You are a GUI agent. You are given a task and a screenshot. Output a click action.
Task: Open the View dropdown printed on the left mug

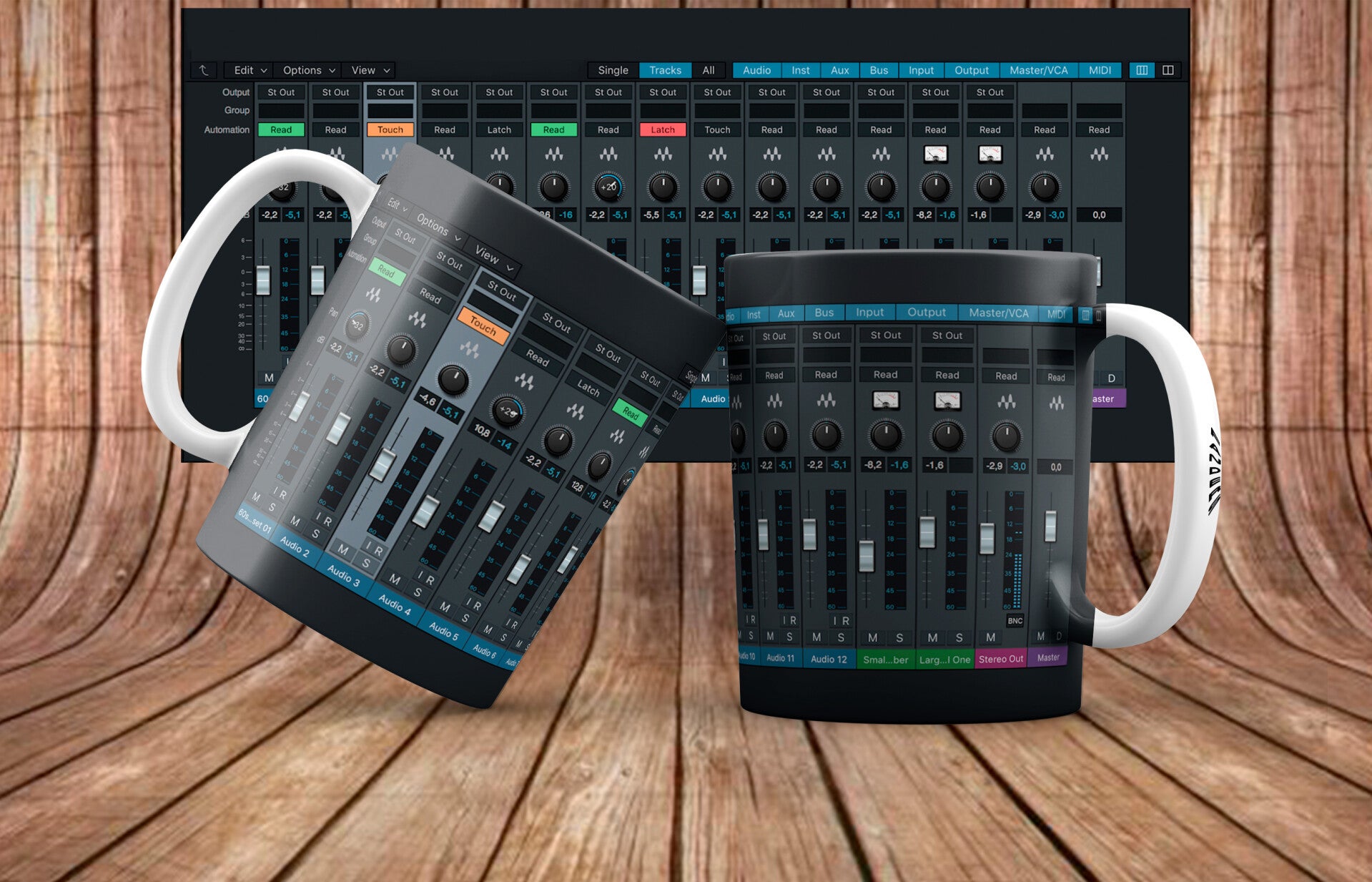(494, 258)
